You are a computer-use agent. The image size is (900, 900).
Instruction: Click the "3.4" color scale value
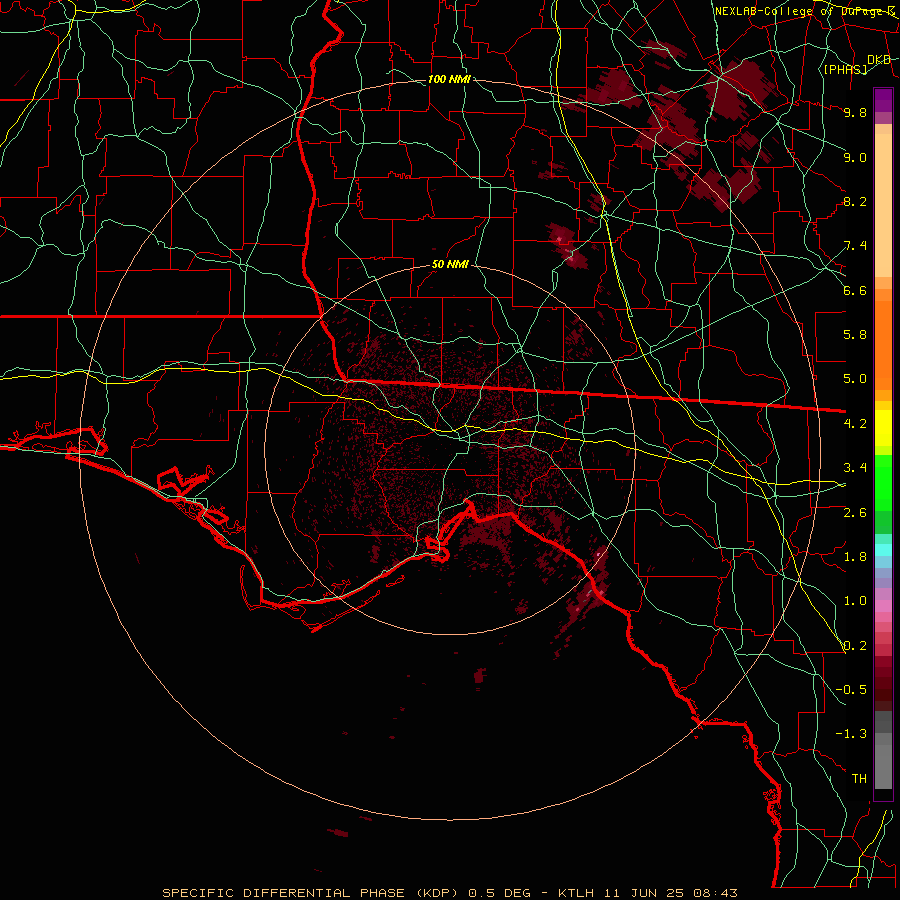[x=855, y=468]
